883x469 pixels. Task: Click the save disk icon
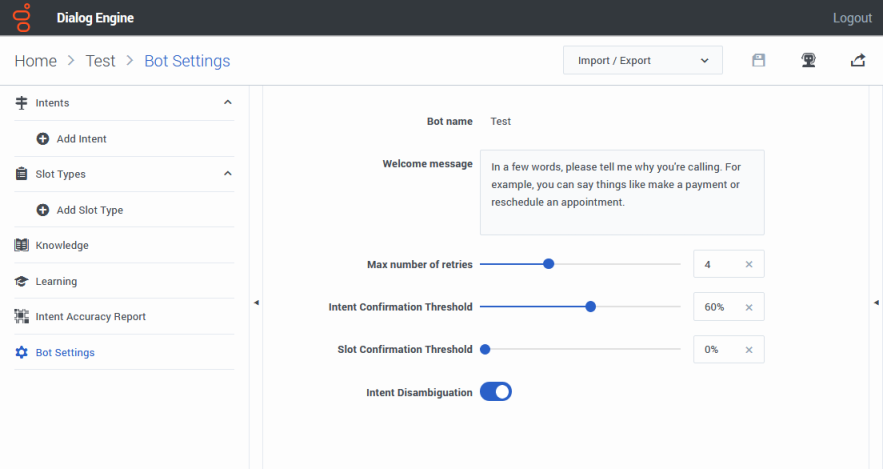pos(759,60)
